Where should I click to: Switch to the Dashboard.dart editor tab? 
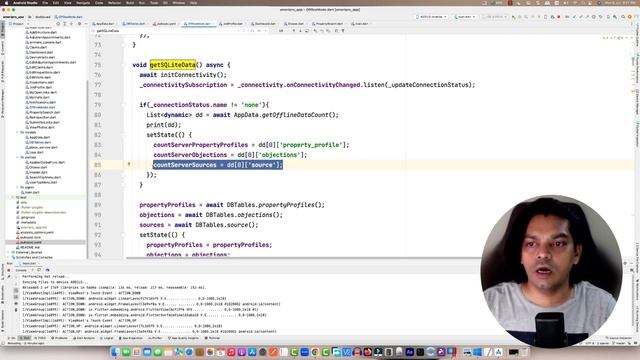pyautogui.click(x=264, y=24)
